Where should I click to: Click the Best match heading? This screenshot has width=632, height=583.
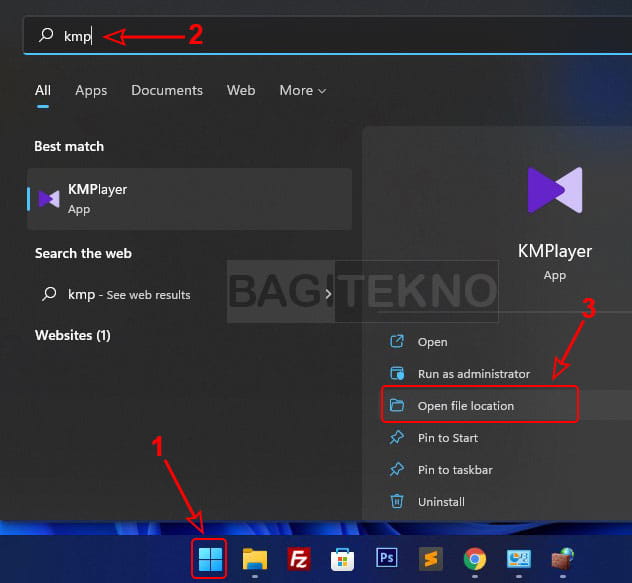pyautogui.click(x=69, y=146)
